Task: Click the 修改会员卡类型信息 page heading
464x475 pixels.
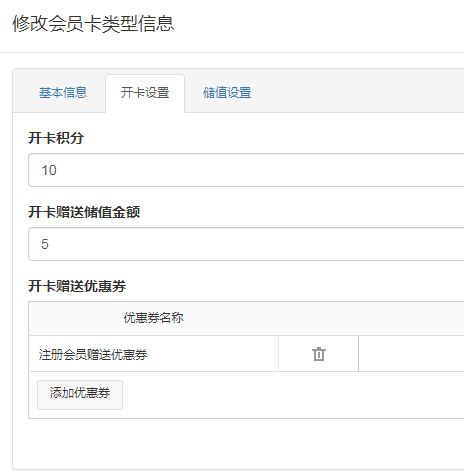Action: 93,24
